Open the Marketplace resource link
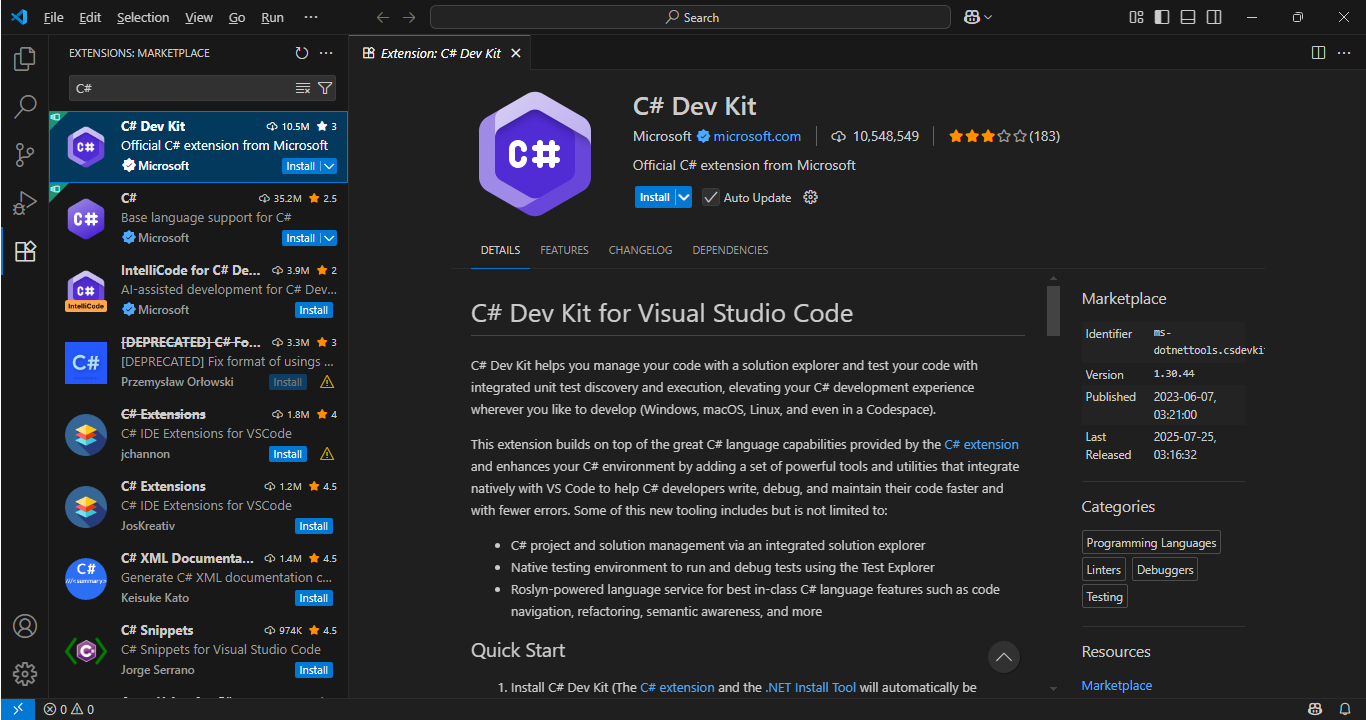 1117,685
